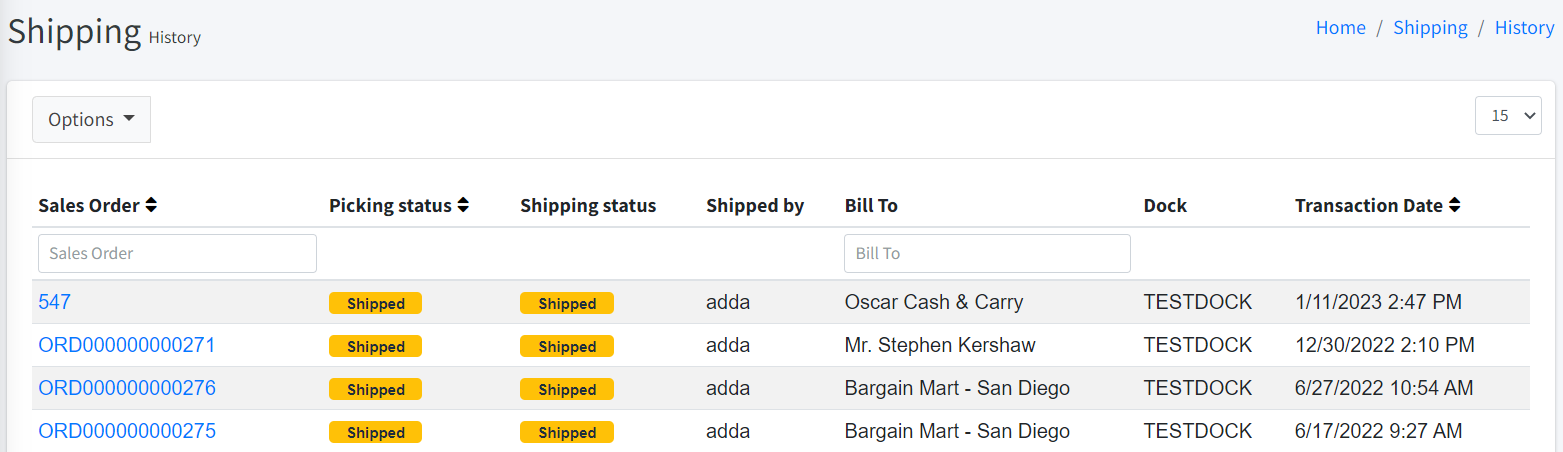
Task: Open order ORD000000000276
Action: [127, 388]
